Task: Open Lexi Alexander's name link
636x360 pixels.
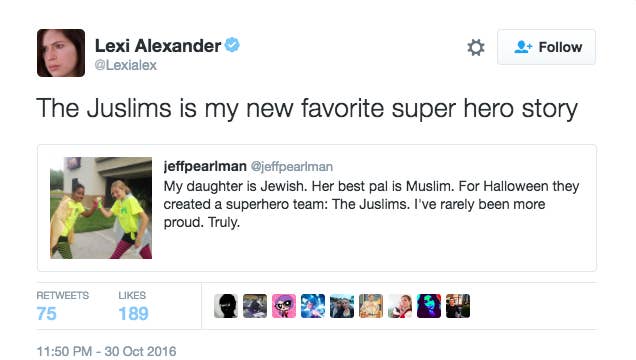Action: 158,45
